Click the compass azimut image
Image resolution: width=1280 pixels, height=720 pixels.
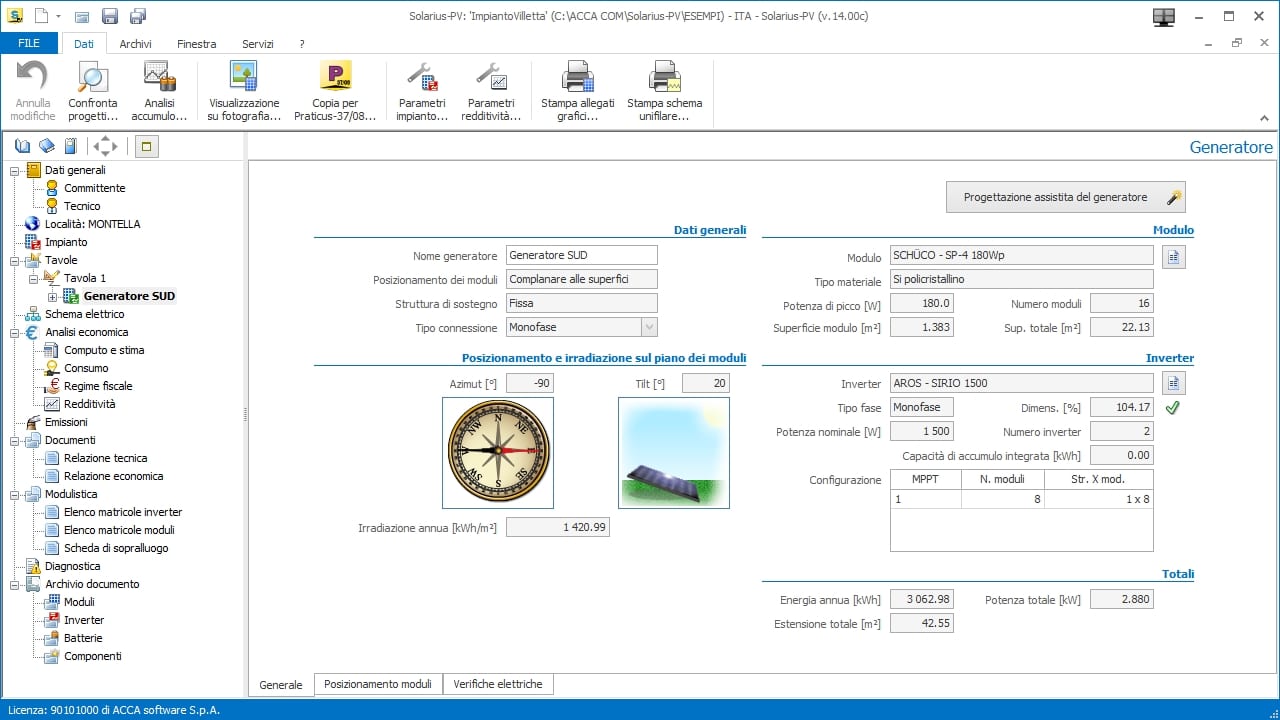point(498,453)
